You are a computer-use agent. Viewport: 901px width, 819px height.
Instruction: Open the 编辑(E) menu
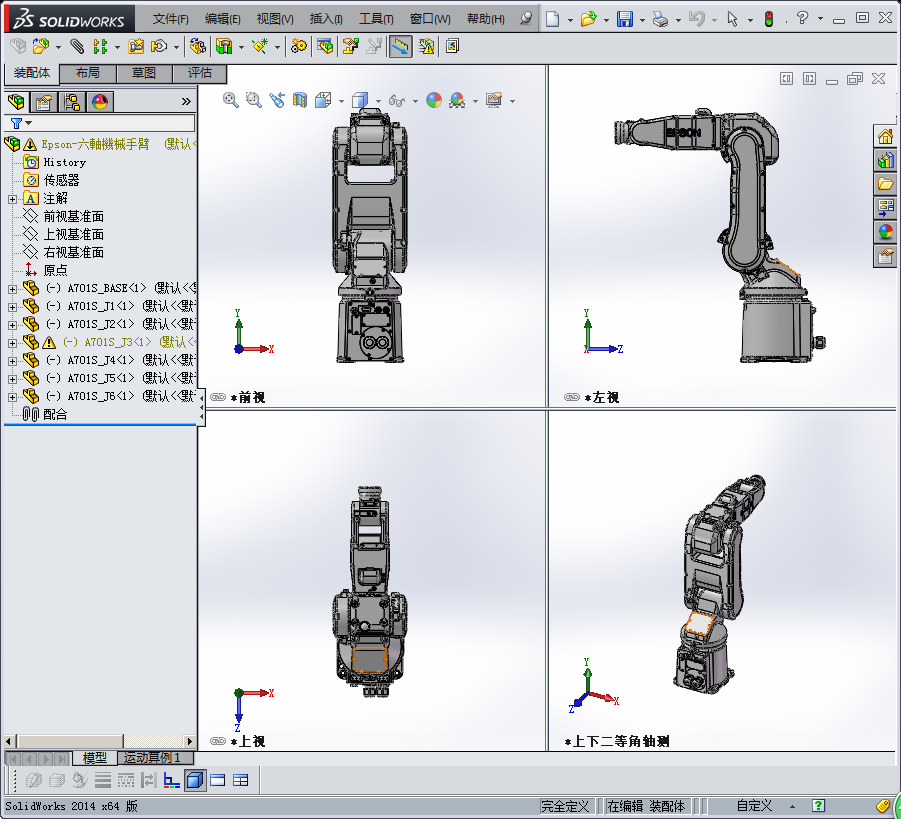222,19
